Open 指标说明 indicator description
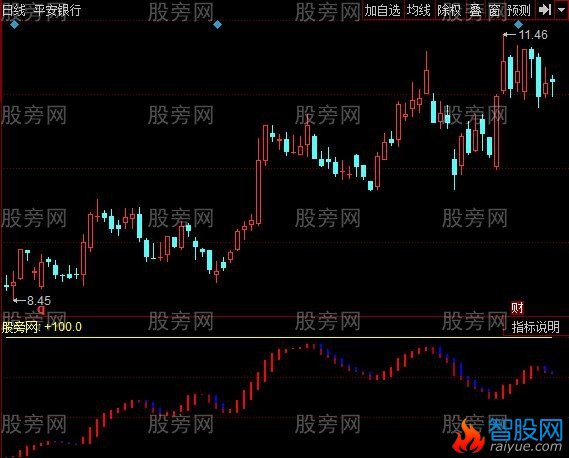 point(536,327)
